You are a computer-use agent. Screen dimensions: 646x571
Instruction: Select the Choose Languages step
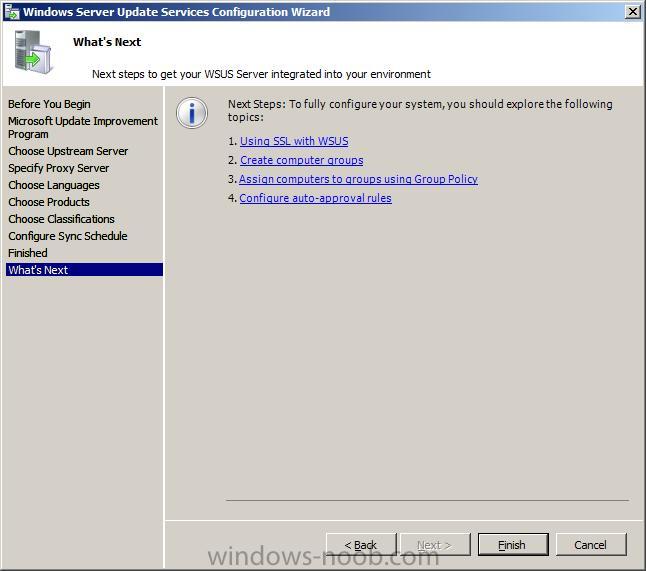[x=54, y=185]
